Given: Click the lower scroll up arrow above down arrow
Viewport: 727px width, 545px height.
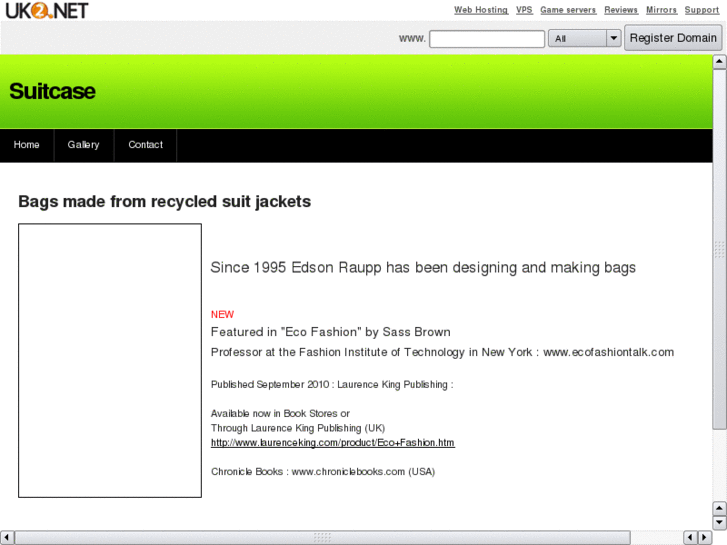Looking at the screenshot, I should (719, 508).
